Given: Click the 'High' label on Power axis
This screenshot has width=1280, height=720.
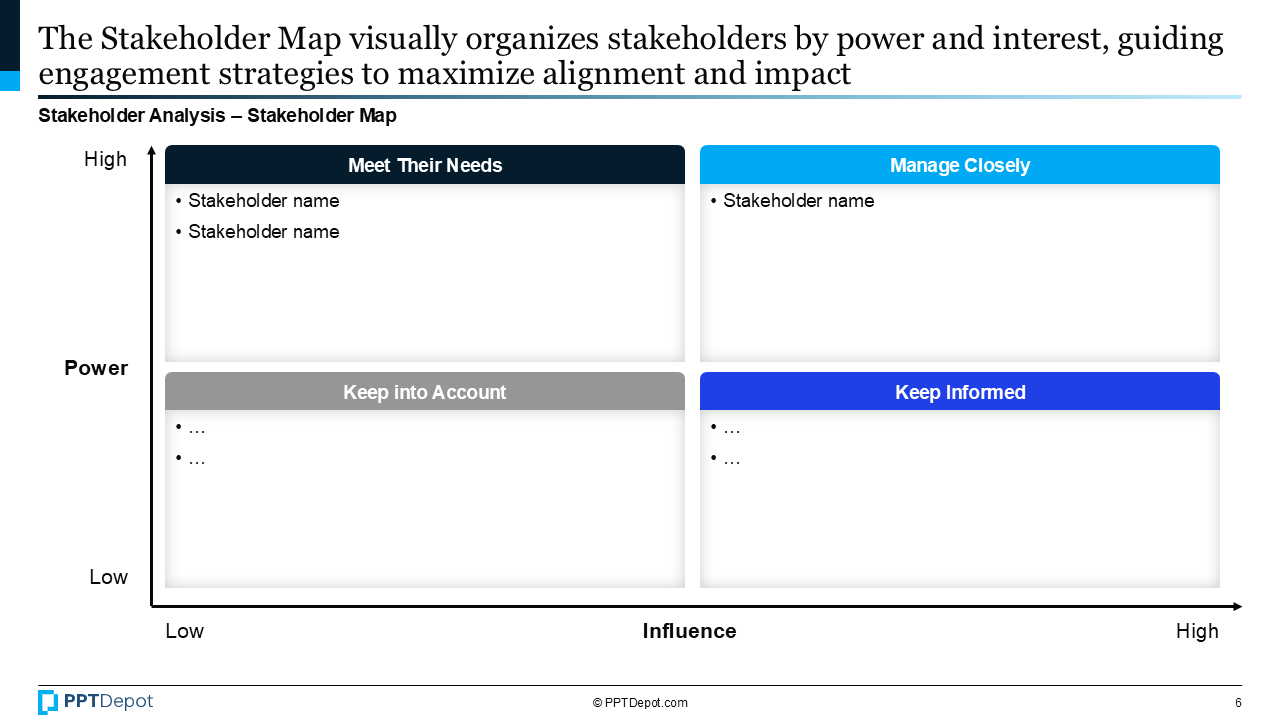Looking at the screenshot, I should (x=106, y=159).
